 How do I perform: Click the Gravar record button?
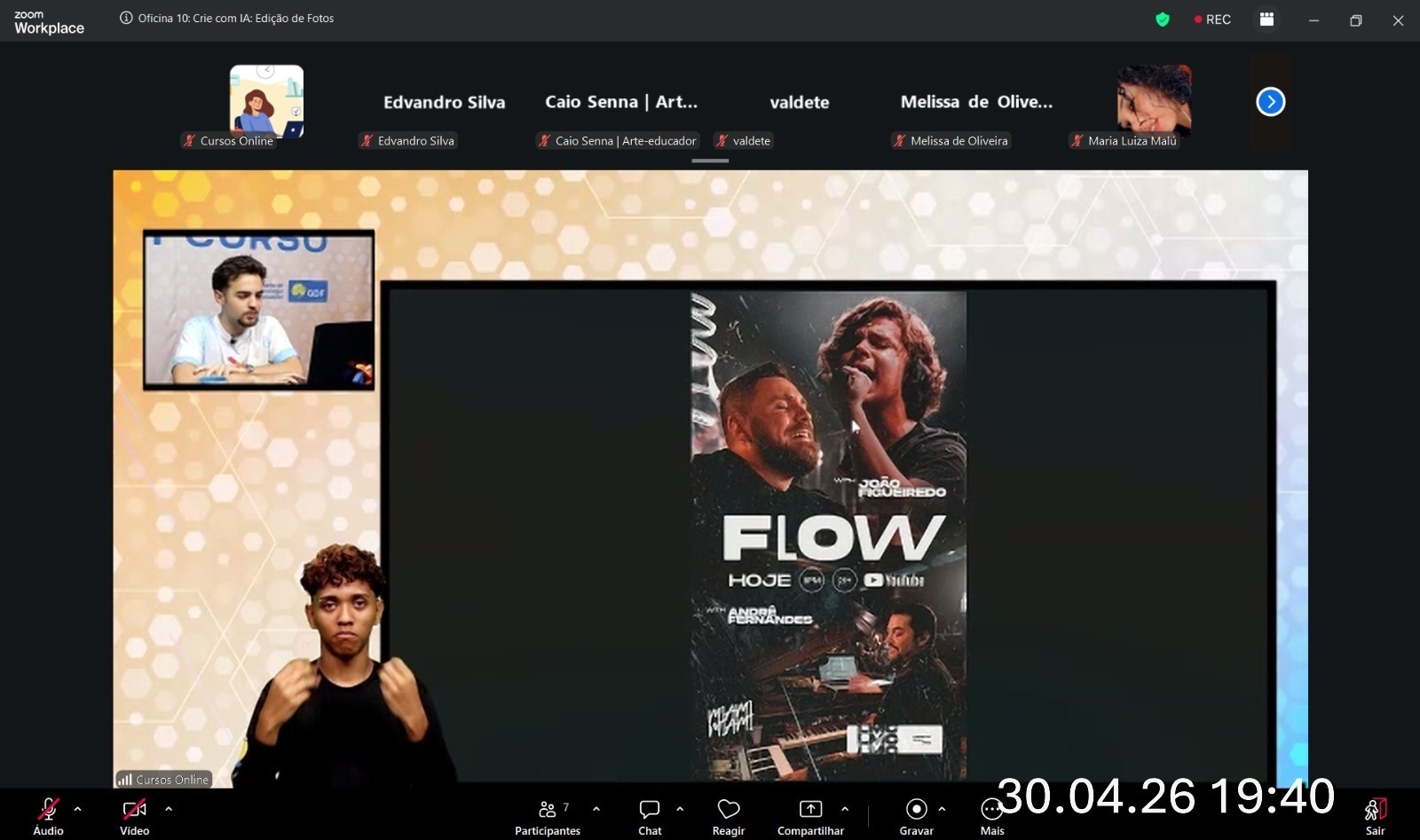(x=916, y=816)
